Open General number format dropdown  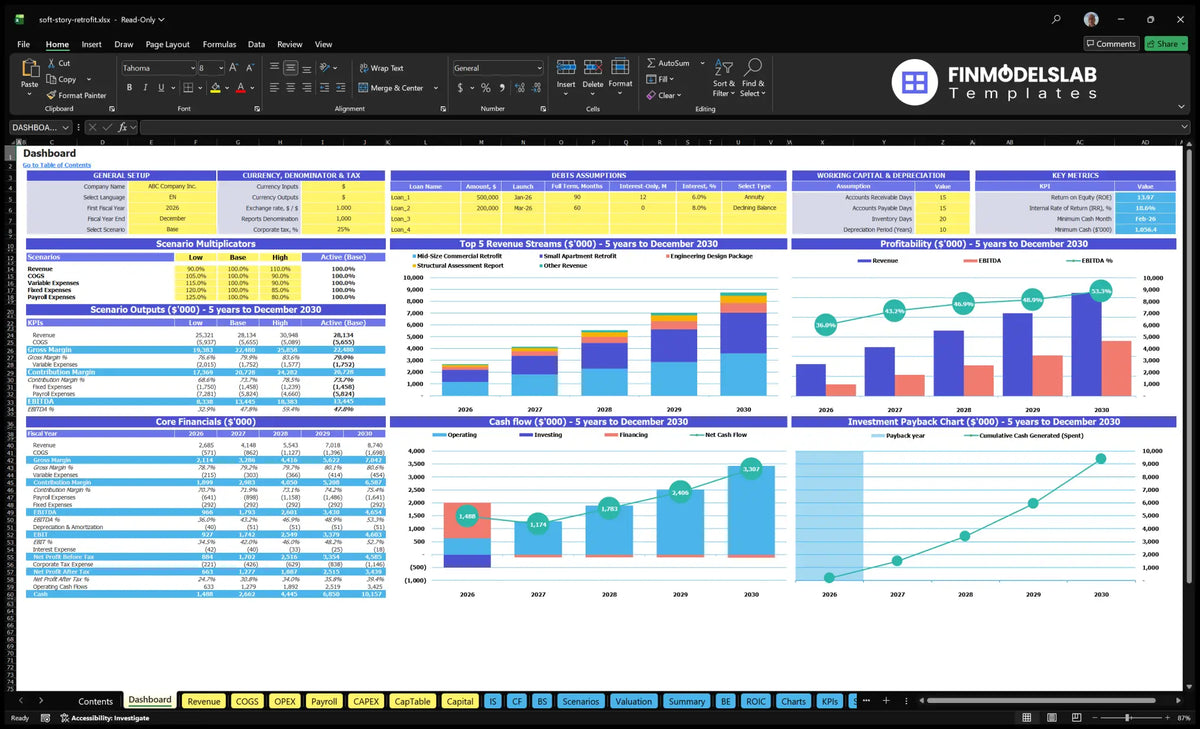click(x=538, y=68)
